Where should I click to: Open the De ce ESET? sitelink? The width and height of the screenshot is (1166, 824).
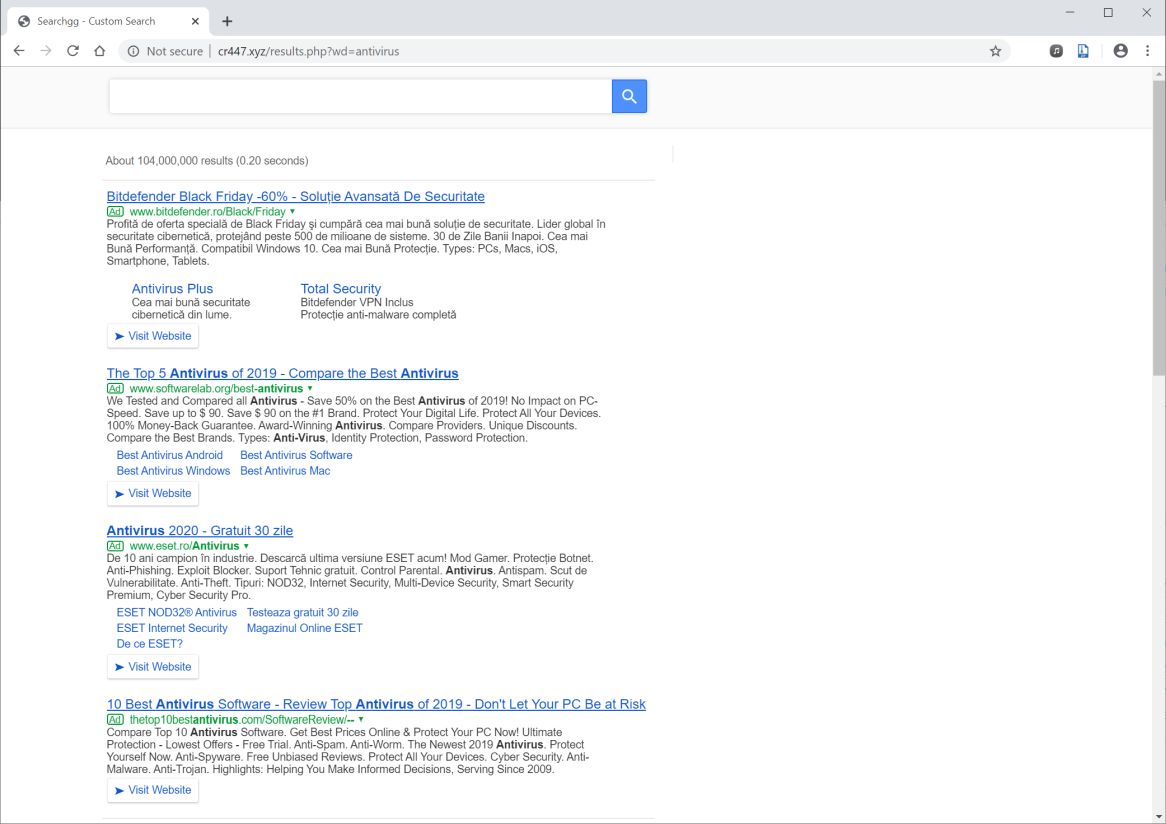(149, 644)
